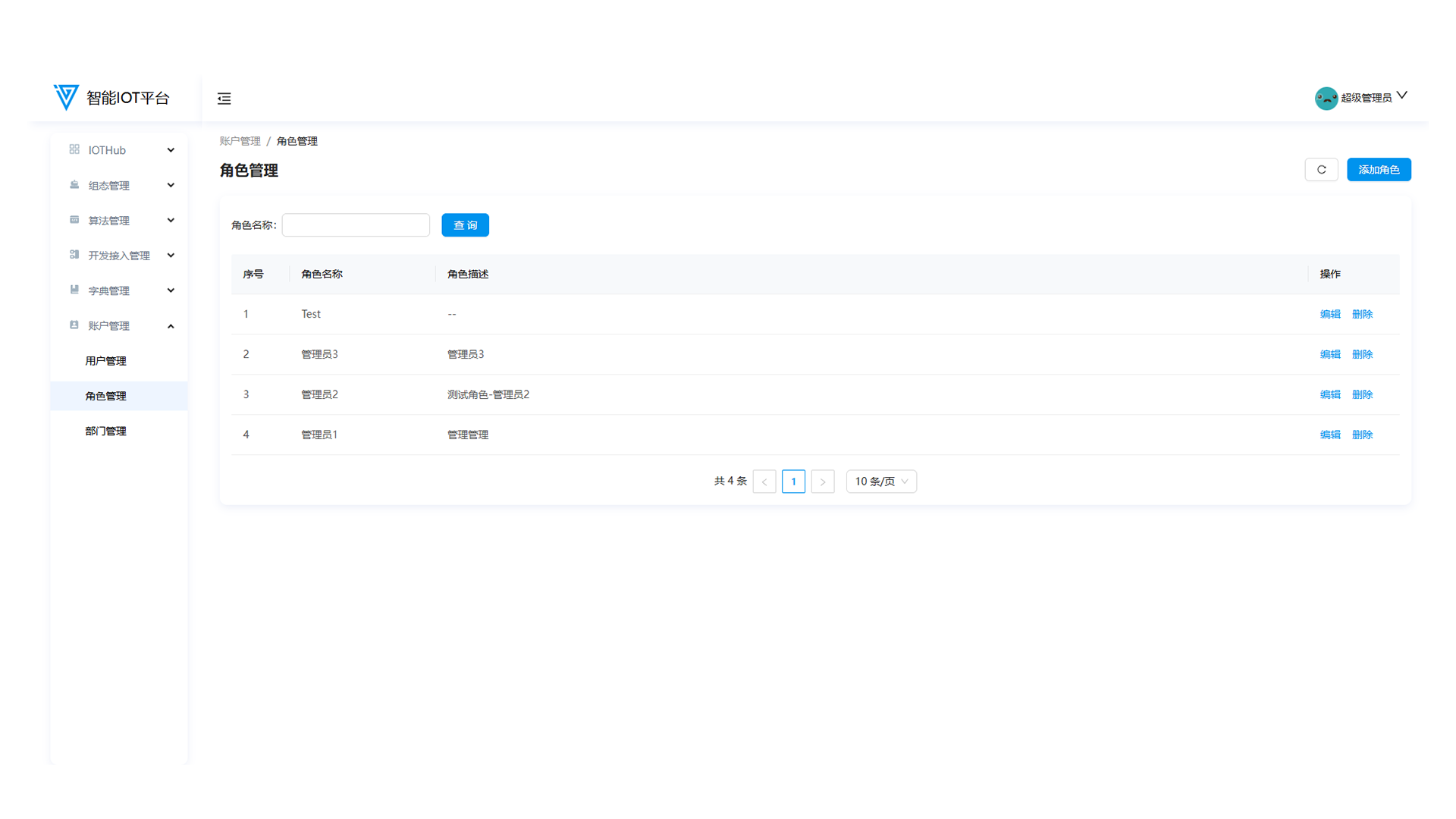Image resolution: width=1456 pixels, height=819 pixels.
Task: Click the 组态管理 sidebar icon
Action: (x=74, y=185)
